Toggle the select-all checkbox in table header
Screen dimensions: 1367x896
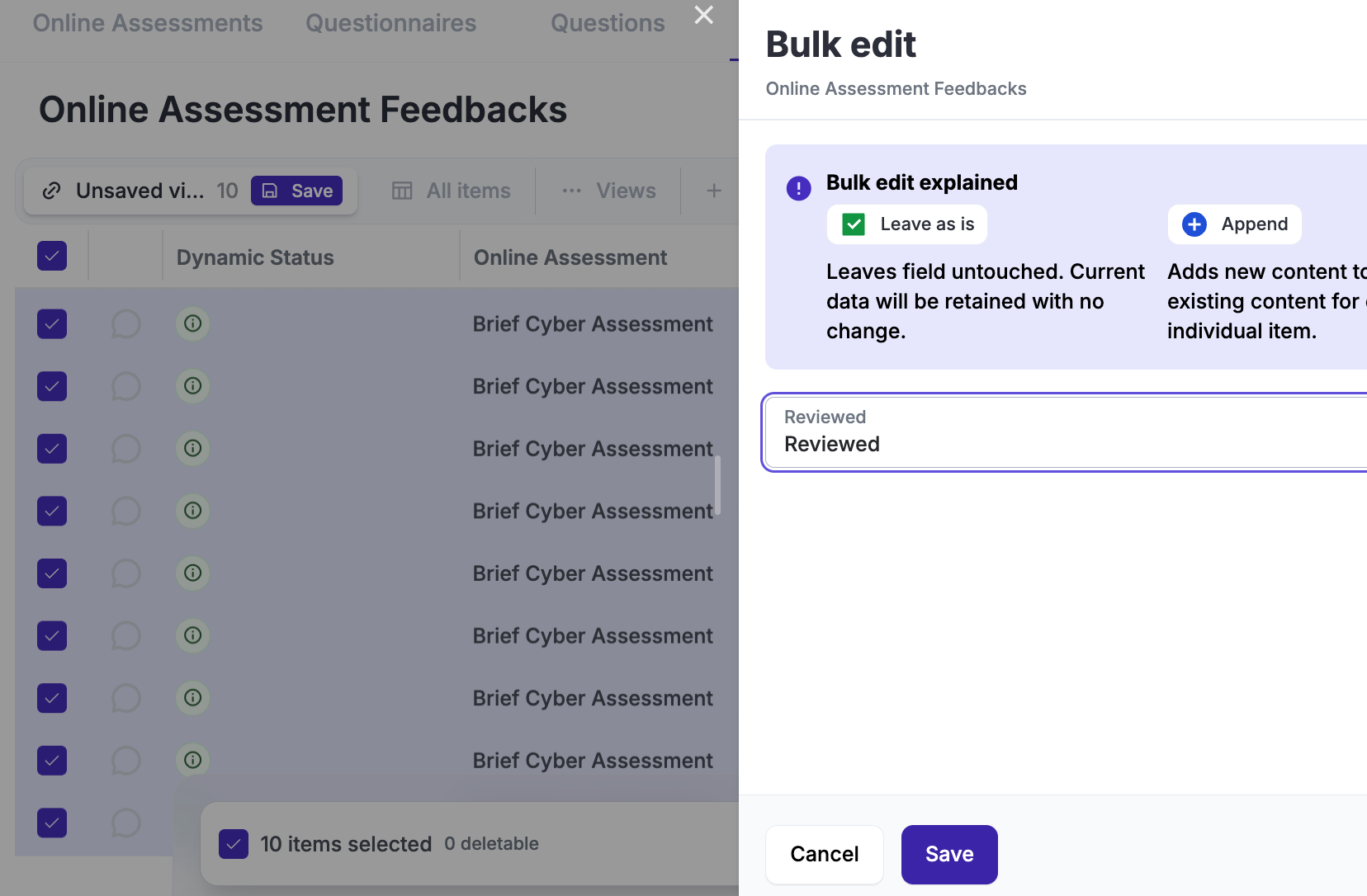52,257
